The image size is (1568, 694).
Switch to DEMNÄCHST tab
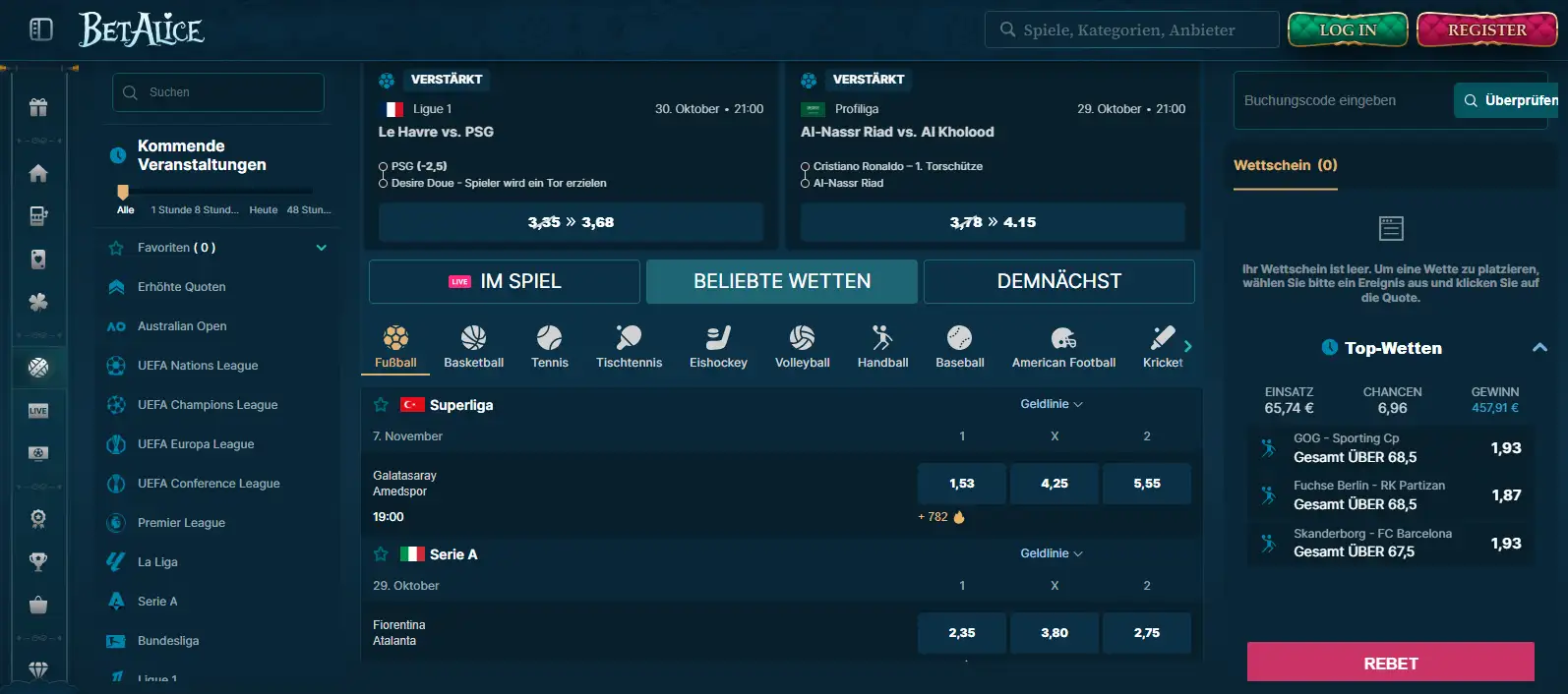click(x=1059, y=281)
